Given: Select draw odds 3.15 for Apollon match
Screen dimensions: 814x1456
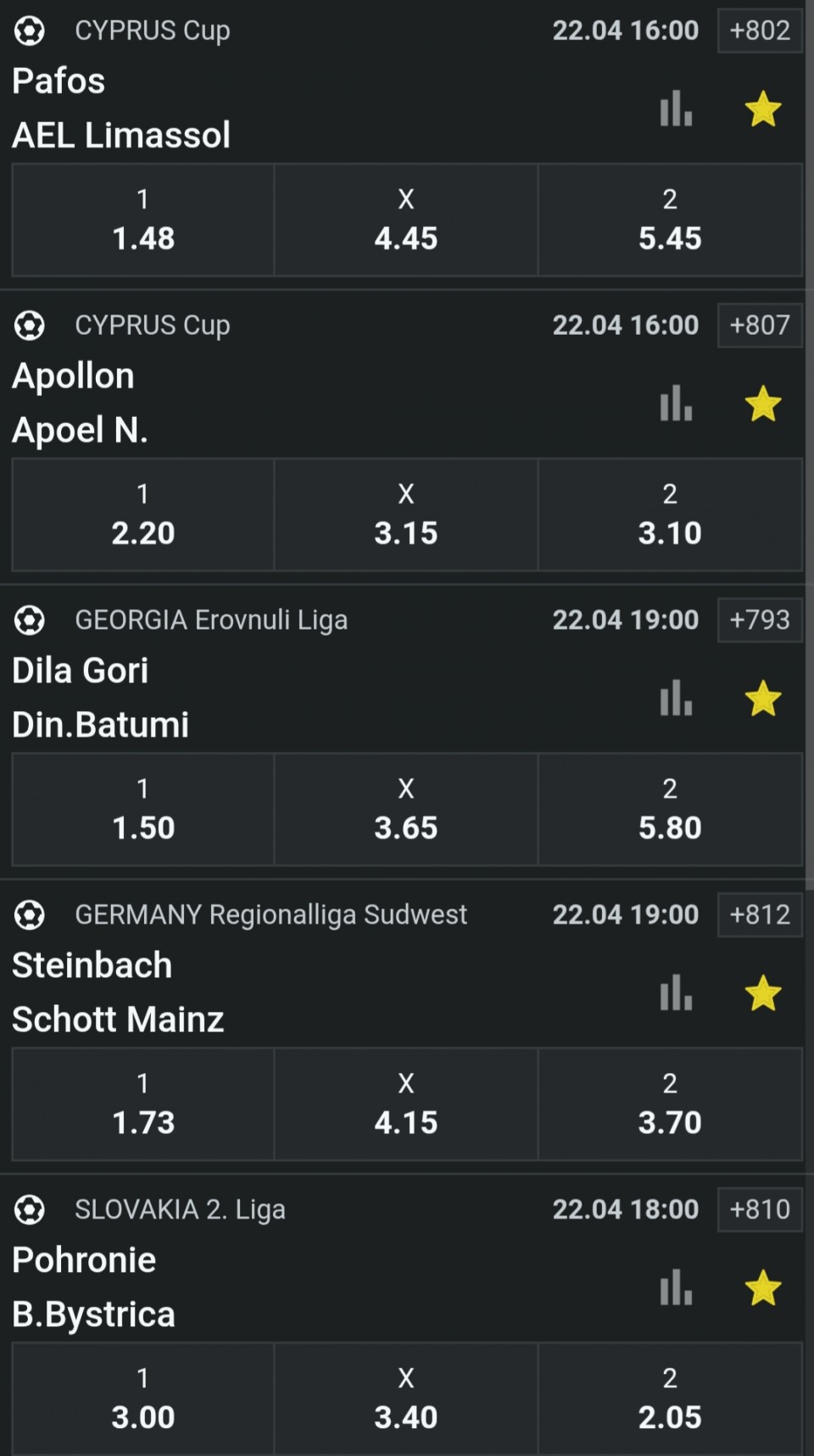Looking at the screenshot, I should (x=406, y=515).
